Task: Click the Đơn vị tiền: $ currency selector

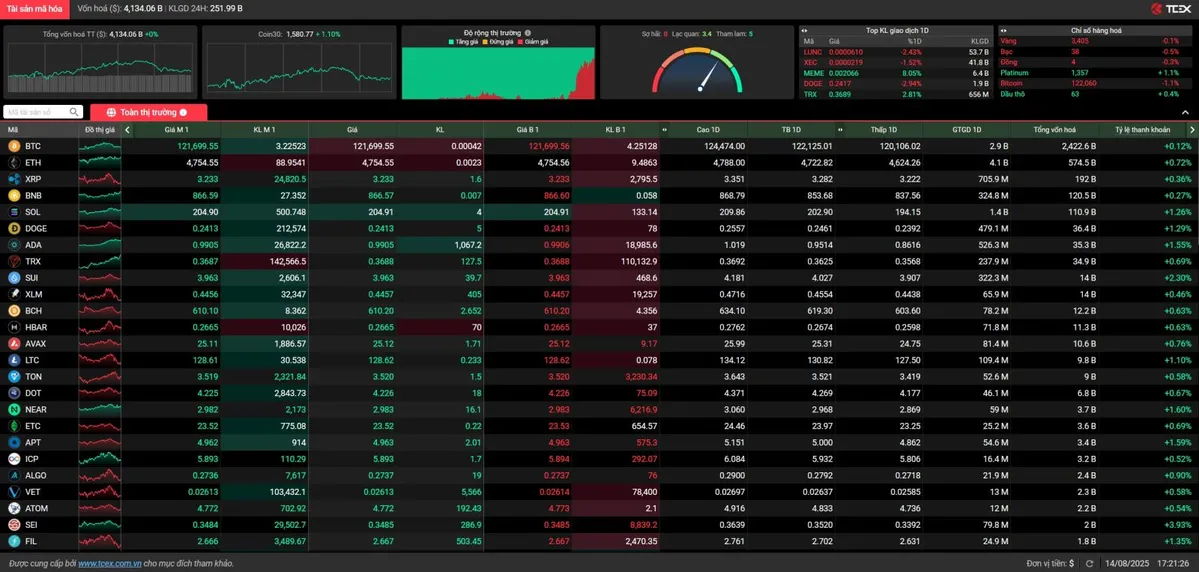Action: tap(1050, 564)
